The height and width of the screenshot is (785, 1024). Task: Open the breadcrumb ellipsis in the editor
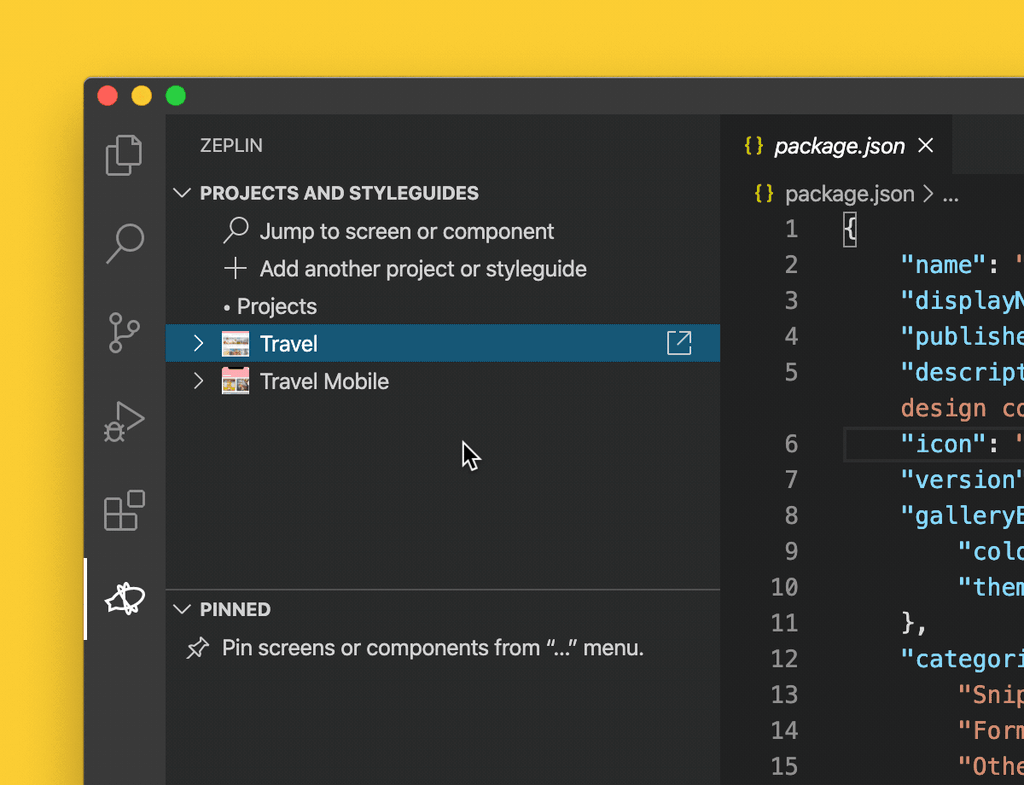click(x=948, y=194)
